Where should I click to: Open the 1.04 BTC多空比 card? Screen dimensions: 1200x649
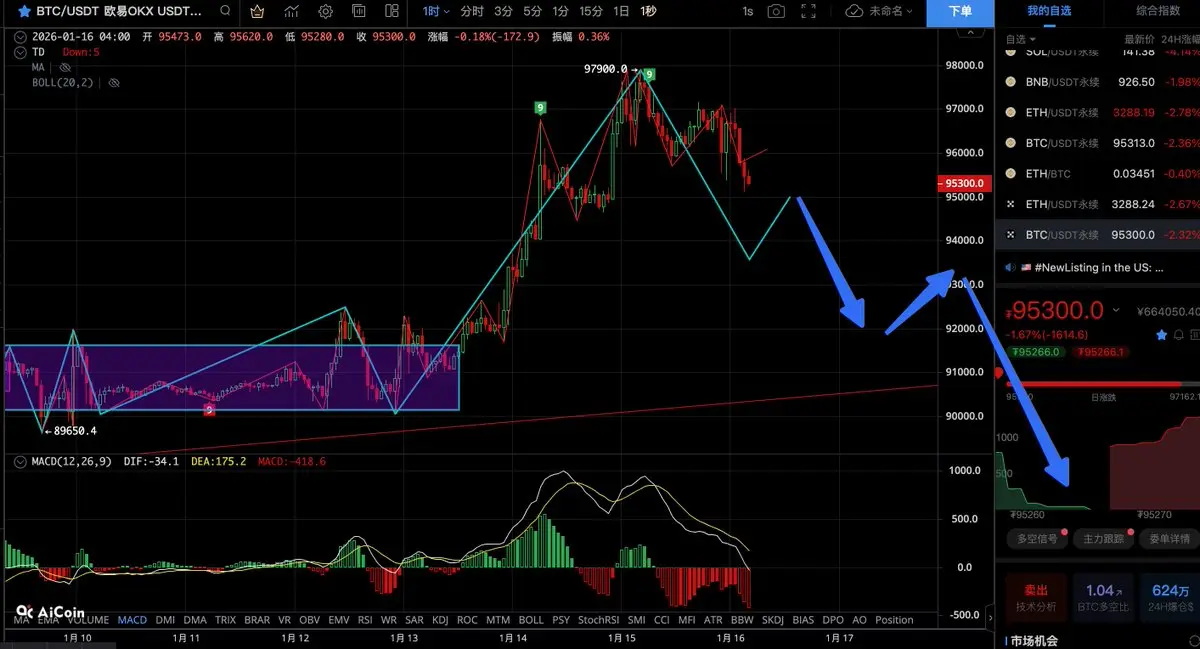point(1104,597)
